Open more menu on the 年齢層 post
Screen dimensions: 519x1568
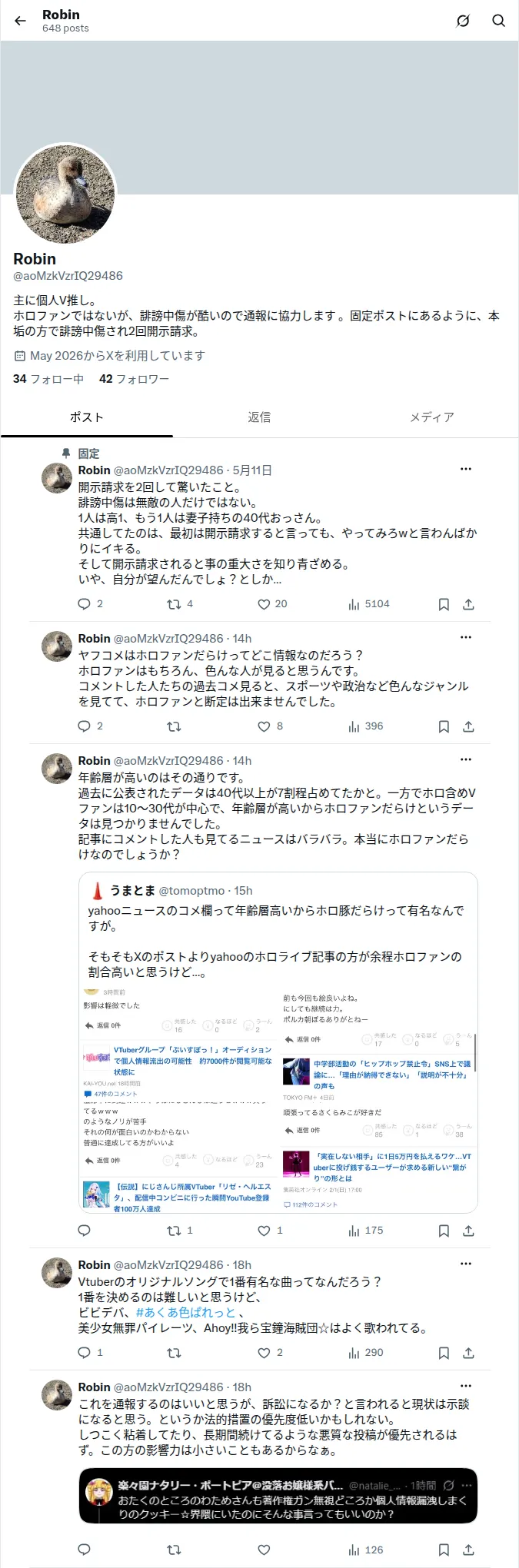point(466,759)
